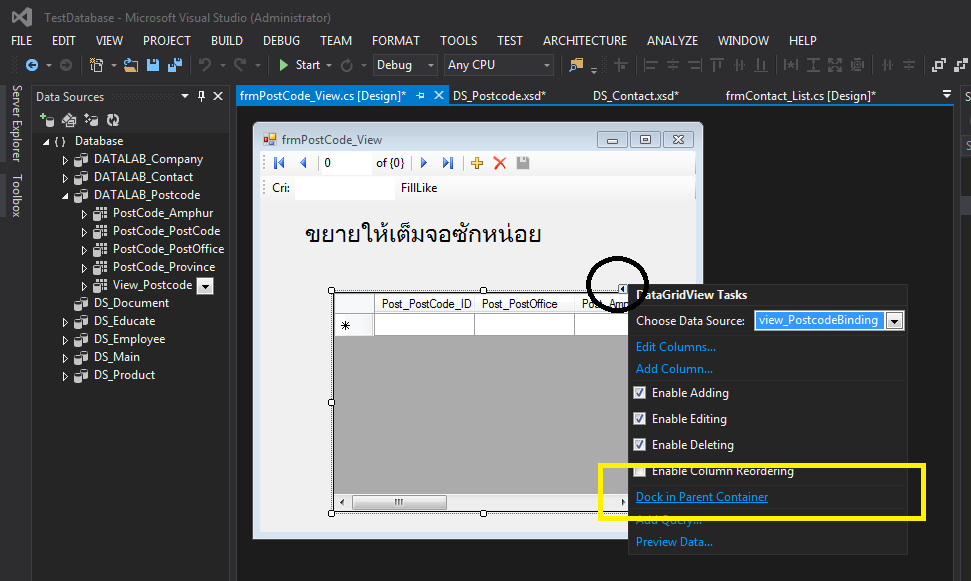The height and width of the screenshot is (581, 971).
Task: Click the Move first navigator icon
Action: [x=279, y=163]
